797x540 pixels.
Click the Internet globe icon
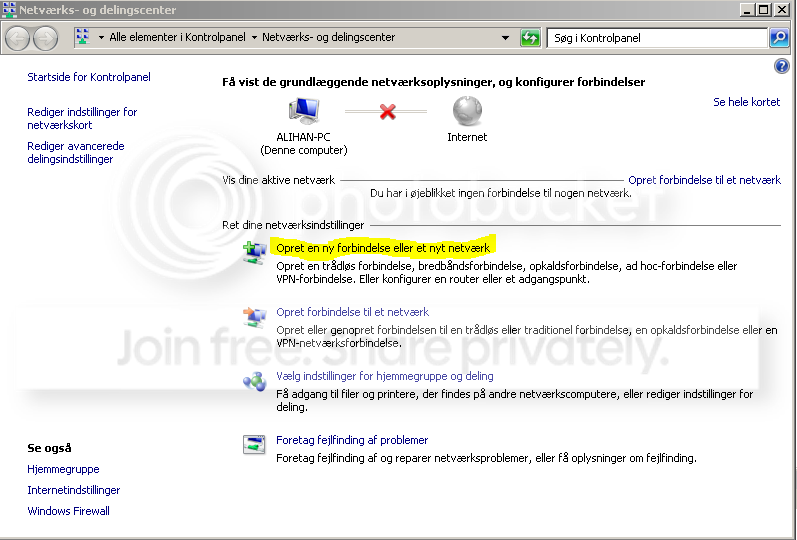(x=467, y=111)
